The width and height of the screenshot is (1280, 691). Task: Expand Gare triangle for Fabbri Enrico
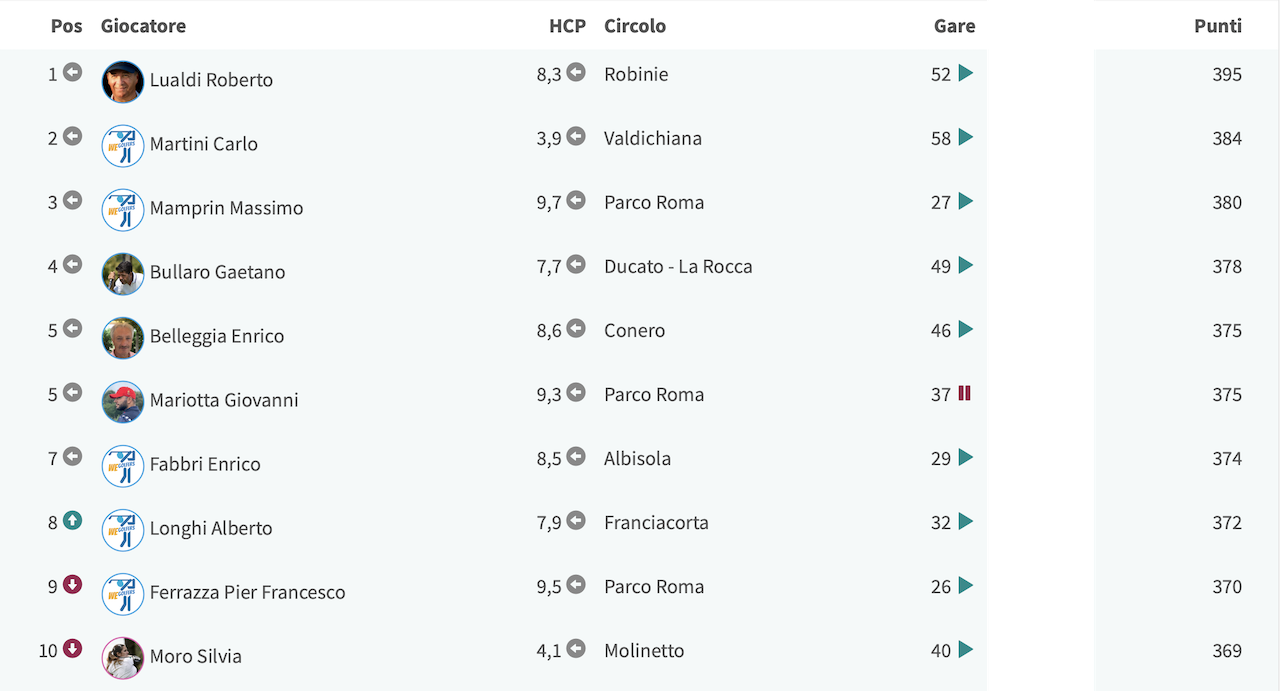point(965,457)
